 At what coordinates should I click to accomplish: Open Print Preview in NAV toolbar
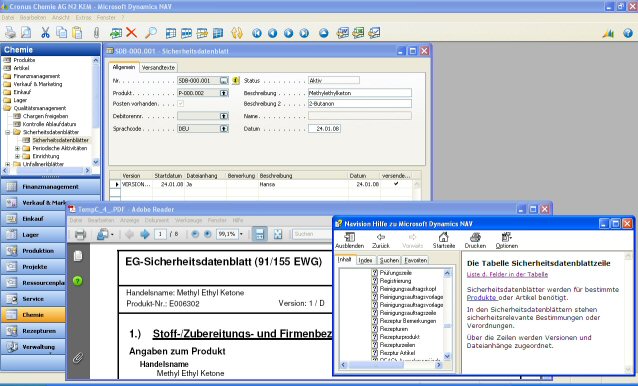tap(26, 33)
